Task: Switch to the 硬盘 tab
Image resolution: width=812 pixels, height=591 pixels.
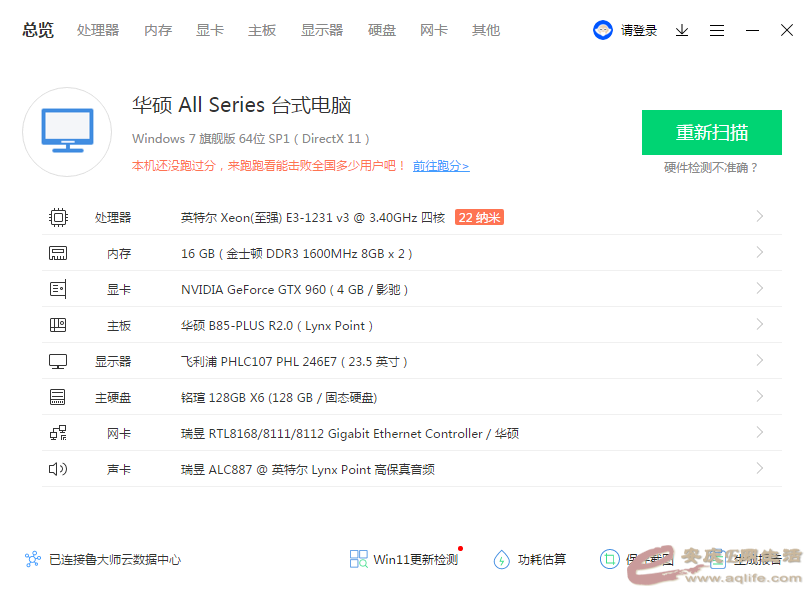Action: pyautogui.click(x=382, y=30)
